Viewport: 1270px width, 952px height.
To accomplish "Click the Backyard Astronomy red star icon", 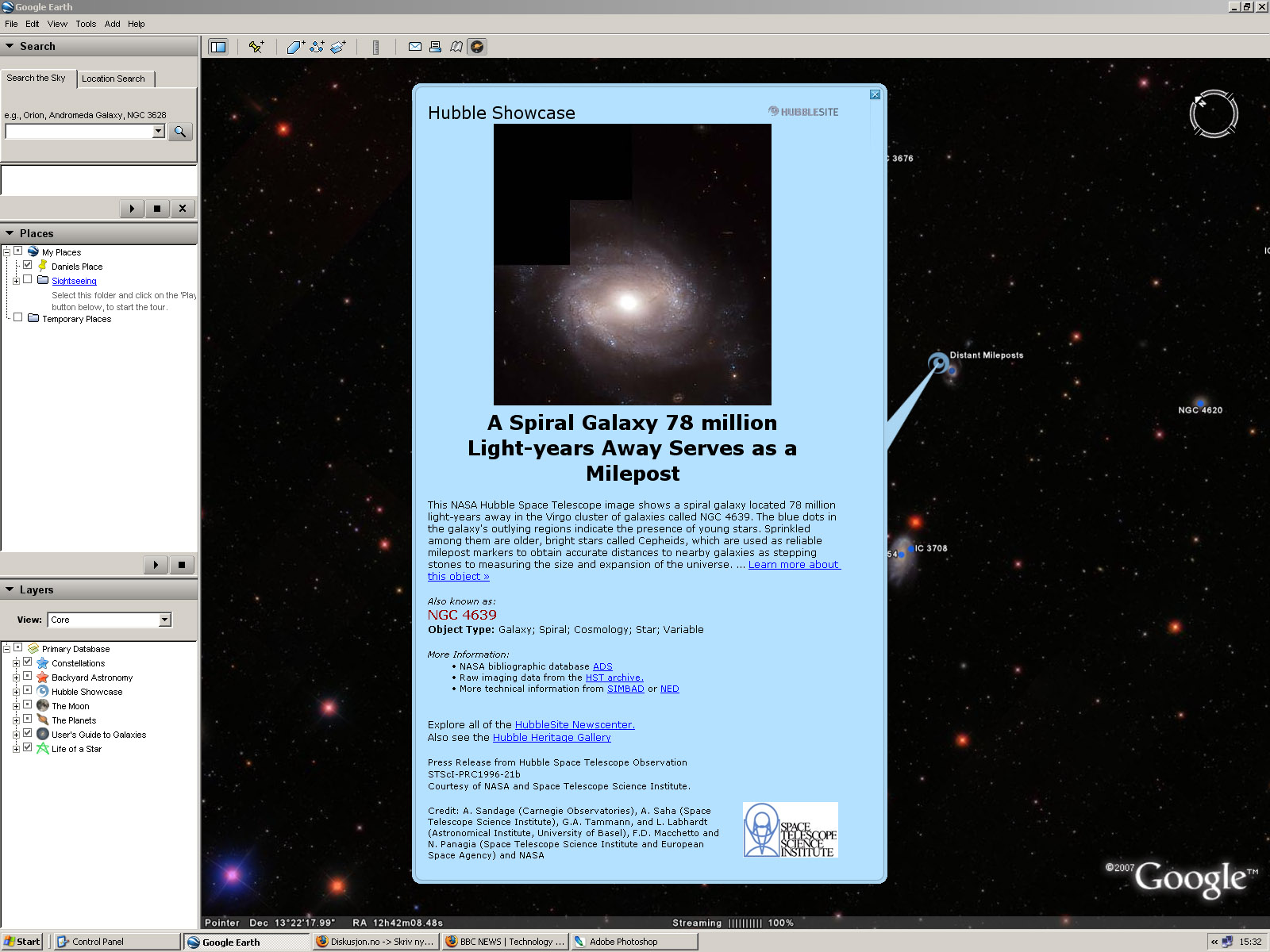I will [43, 678].
